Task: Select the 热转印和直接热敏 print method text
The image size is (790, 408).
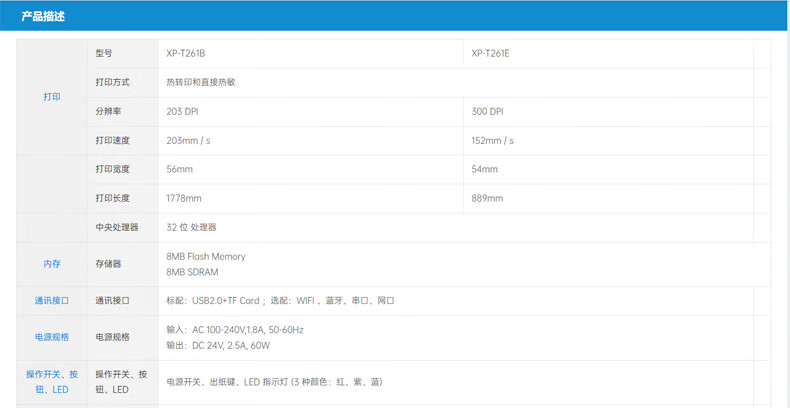Action: 201,83
